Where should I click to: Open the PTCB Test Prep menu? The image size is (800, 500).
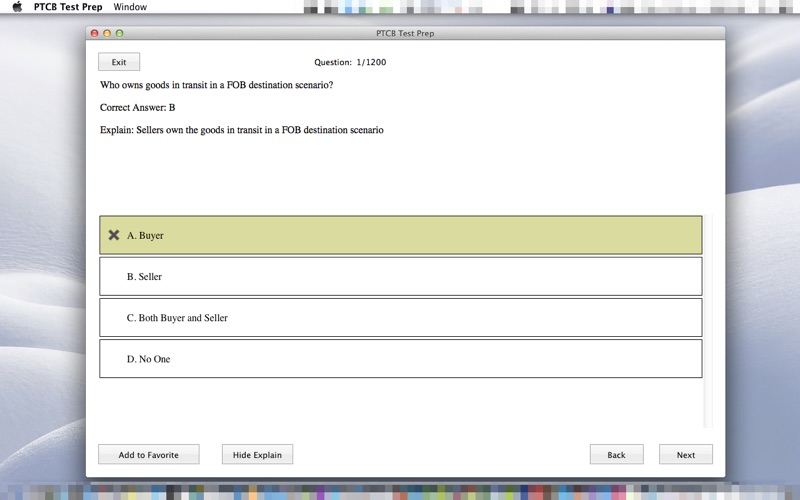pos(68,7)
